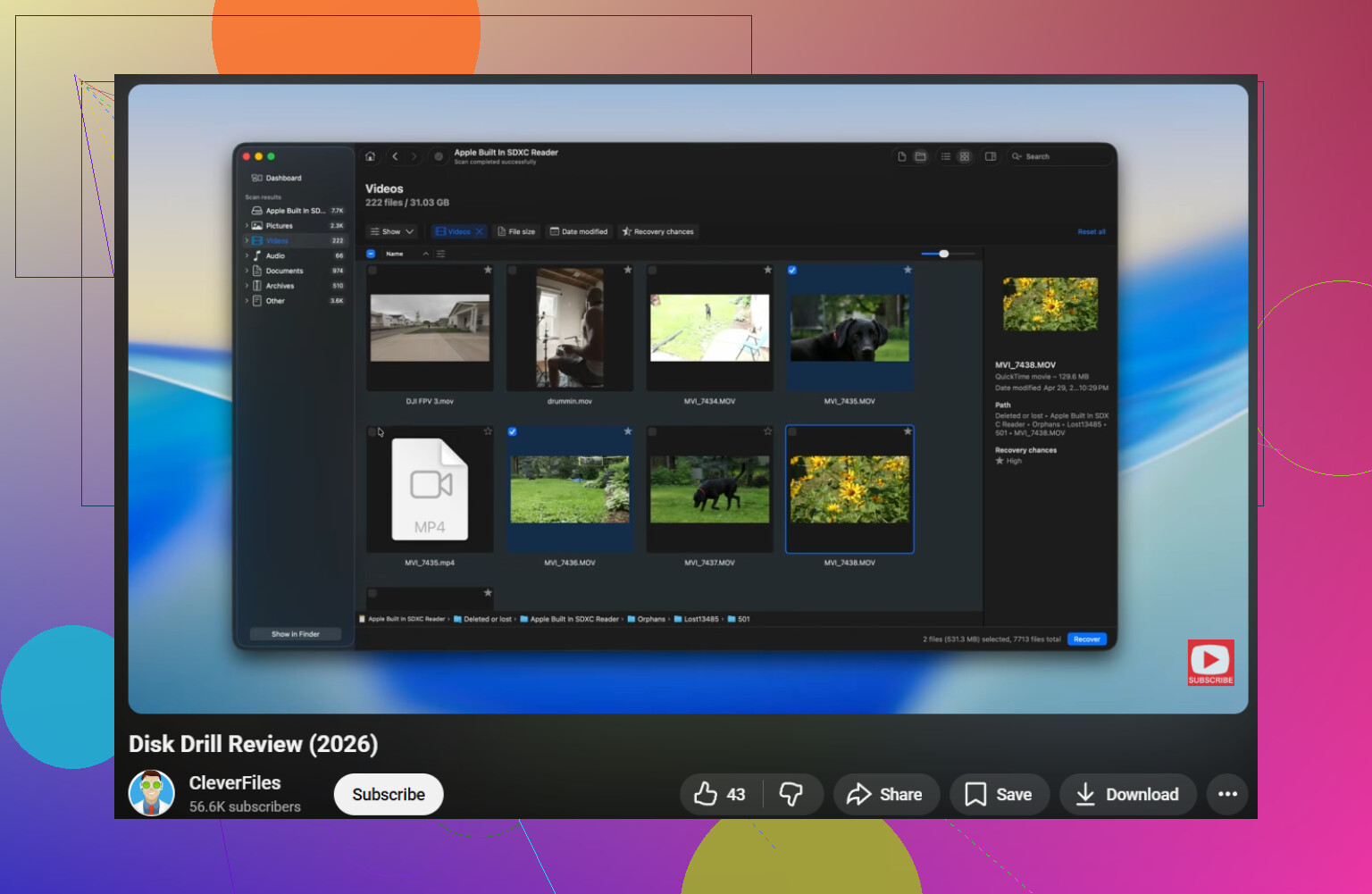Click the scan status checkmark icon
This screenshot has width=1372, height=894.
point(439,156)
